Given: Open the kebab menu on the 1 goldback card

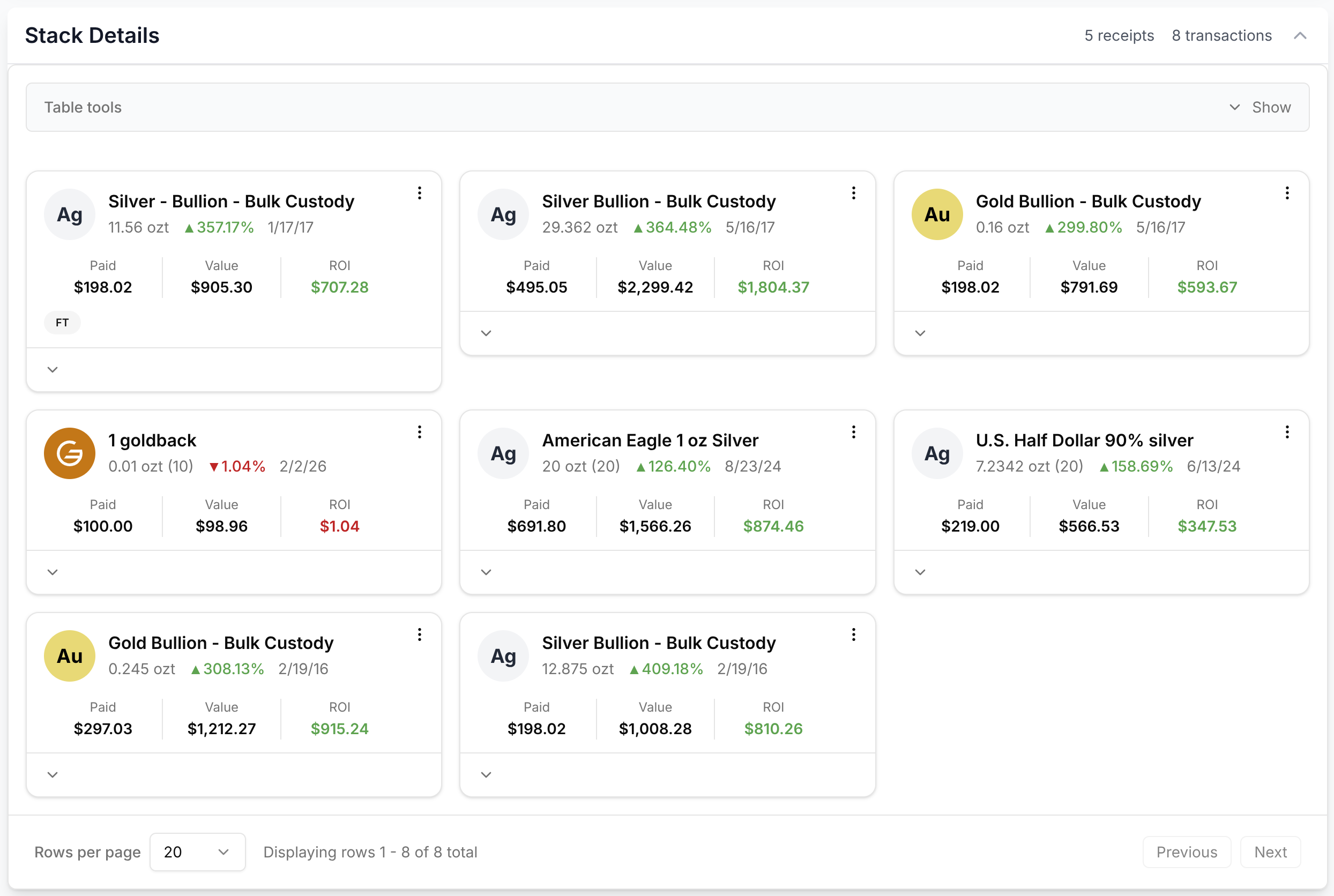Looking at the screenshot, I should (420, 432).
